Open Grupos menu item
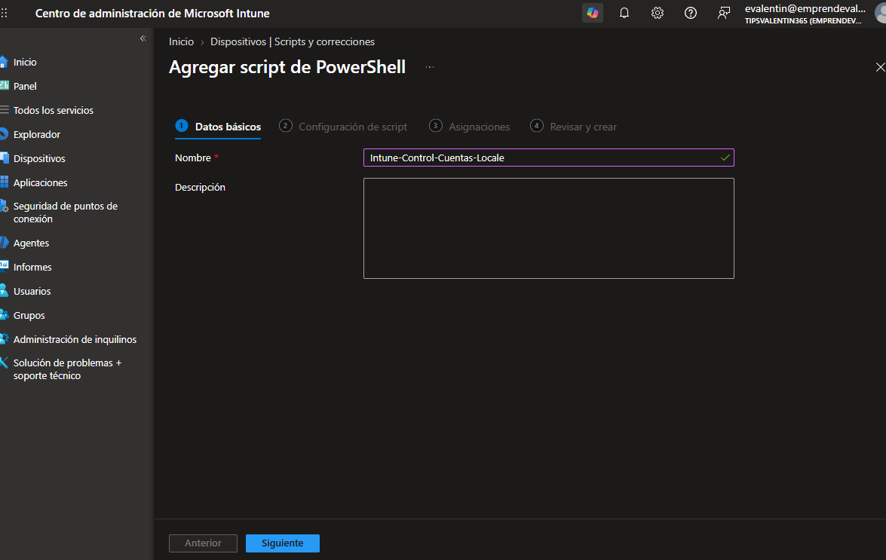Image resolution: width=886 pixels, height=560 pixels. point(29,315)
